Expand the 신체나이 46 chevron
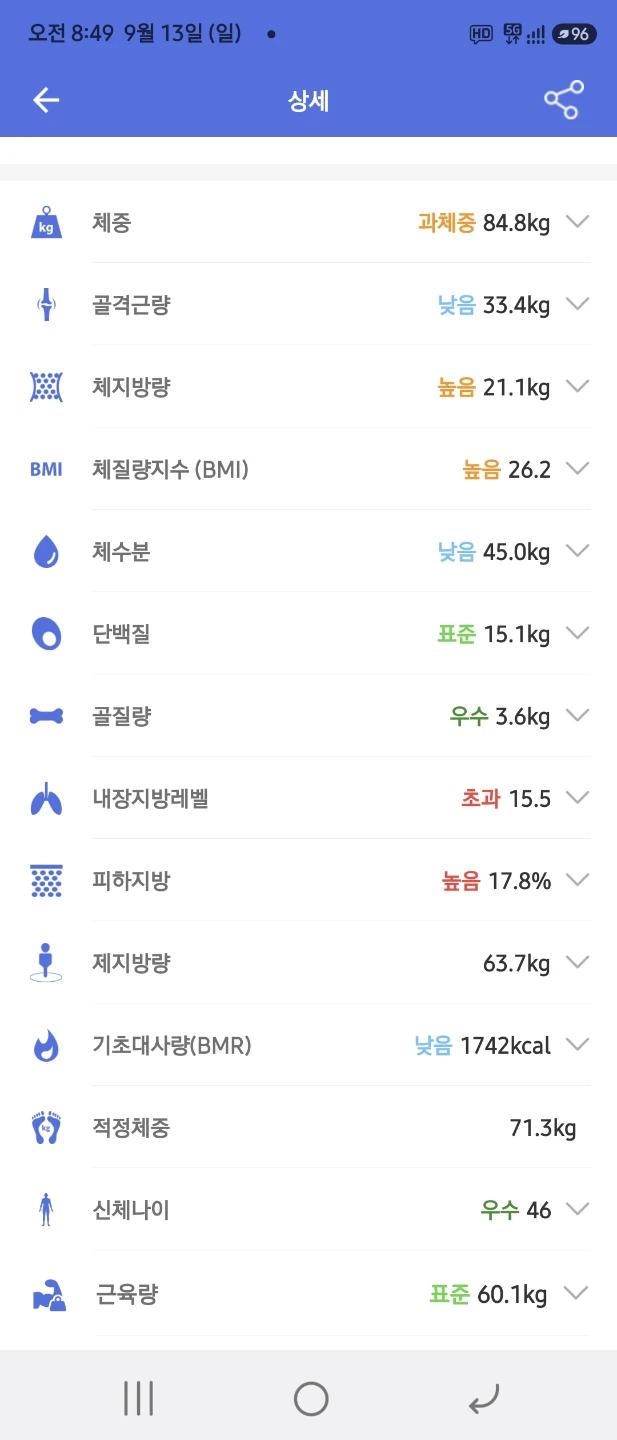Image resolution: width=617 pixels, height=1440 pixels. point(577,1209)
